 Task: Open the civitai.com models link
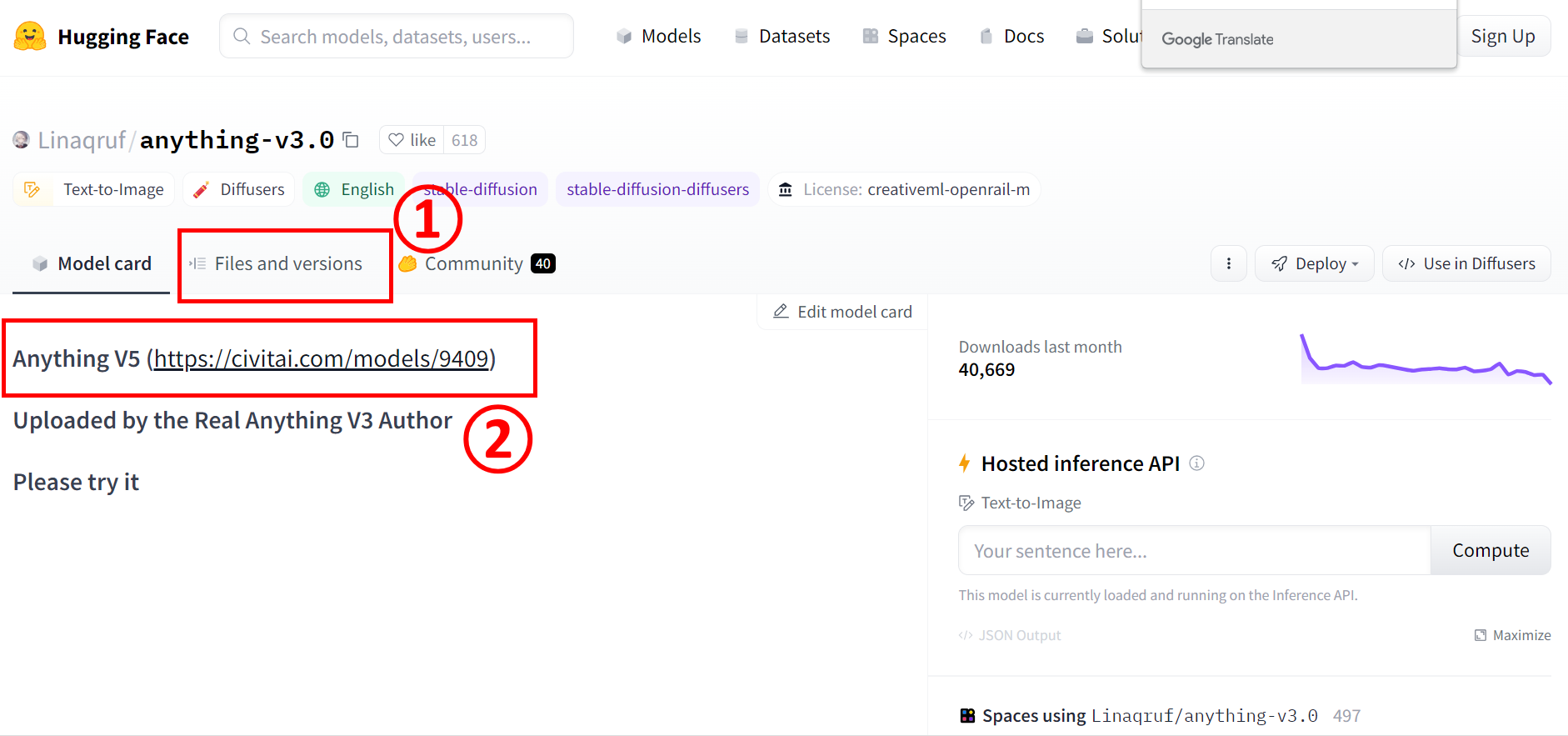click(322, 358)
